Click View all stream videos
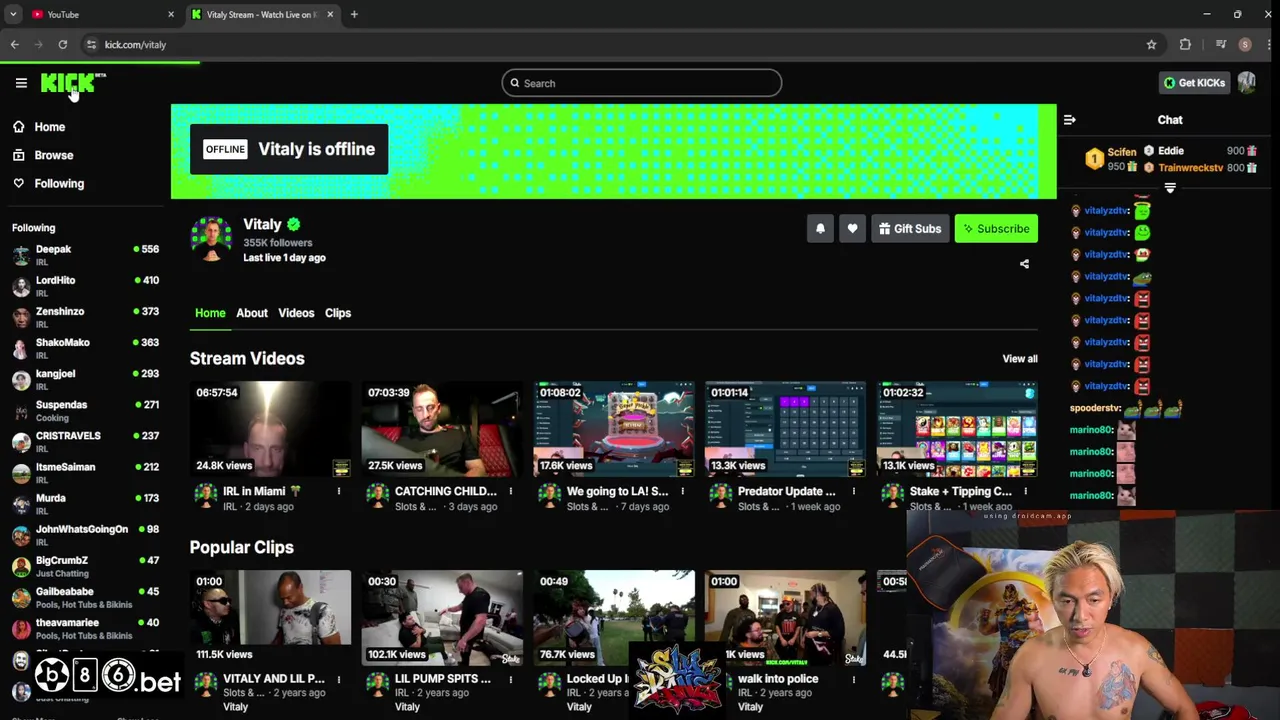1280x720 pixels. pos(1020,359)
